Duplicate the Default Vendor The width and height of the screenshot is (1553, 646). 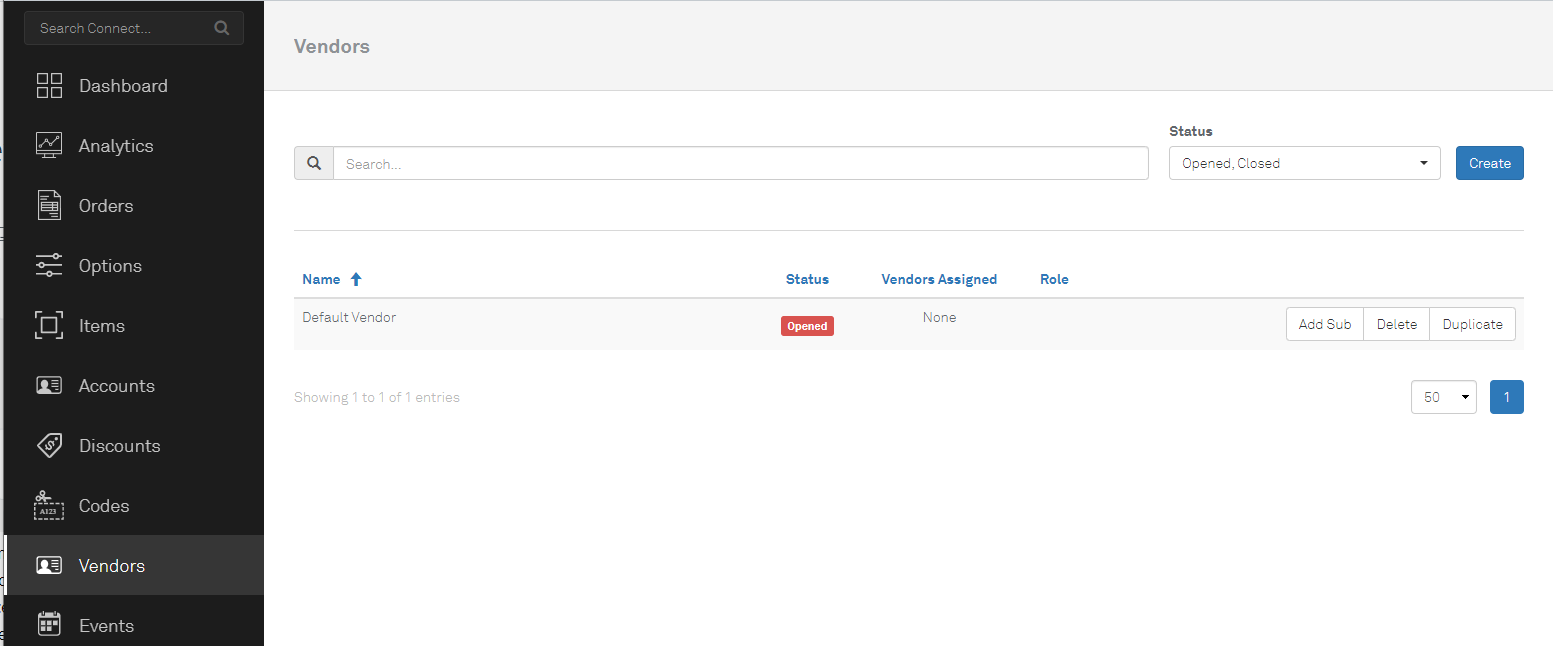tap(1472, 324)
